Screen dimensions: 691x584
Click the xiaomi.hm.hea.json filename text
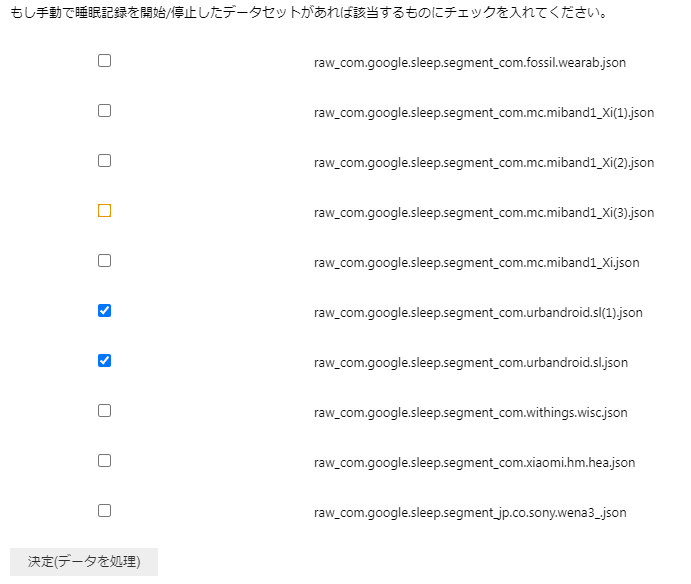tap(474, 463)
